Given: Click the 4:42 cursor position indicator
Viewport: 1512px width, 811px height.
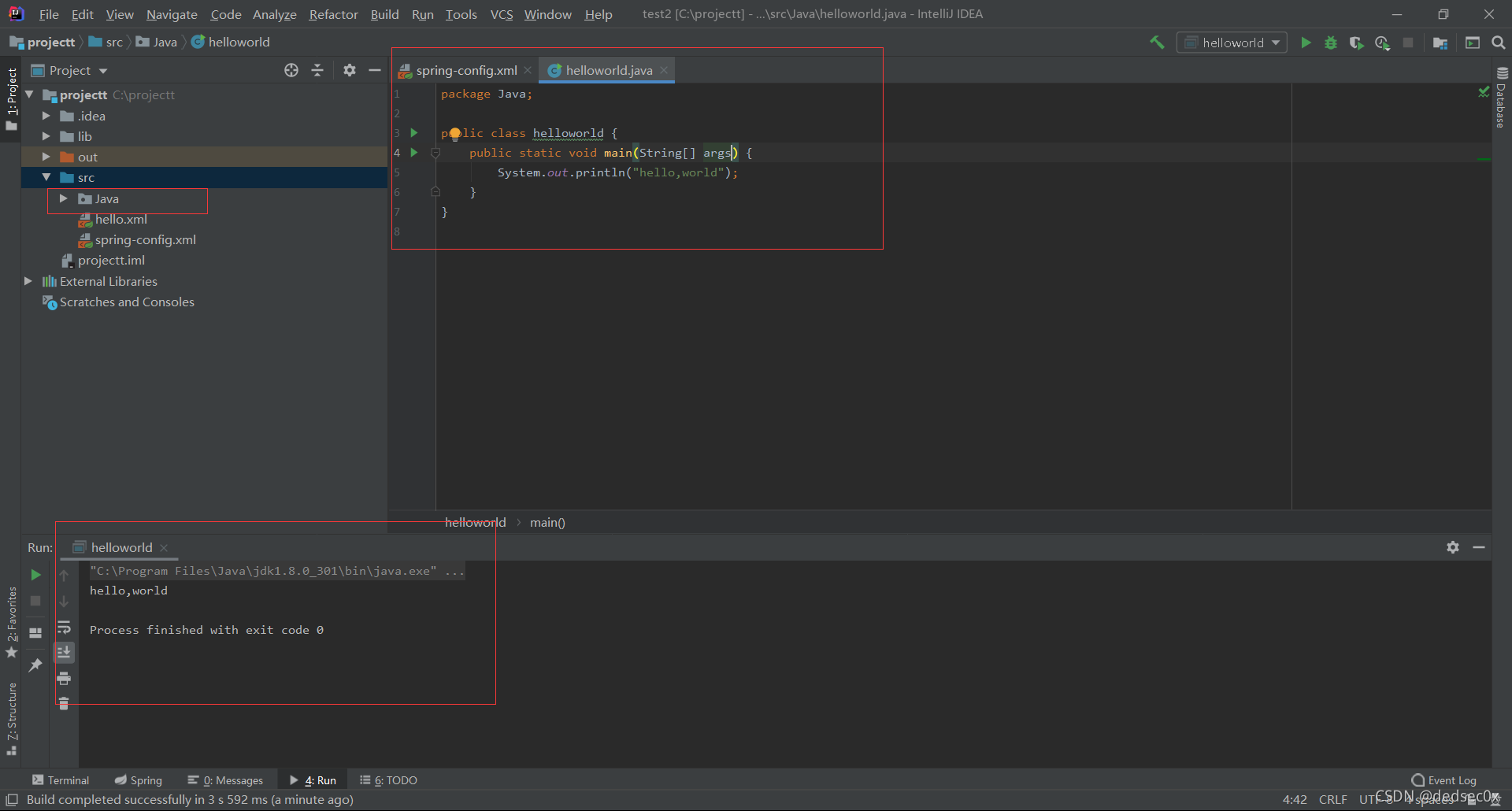Looking at the screenshot, I should (x=1295, y=799).
